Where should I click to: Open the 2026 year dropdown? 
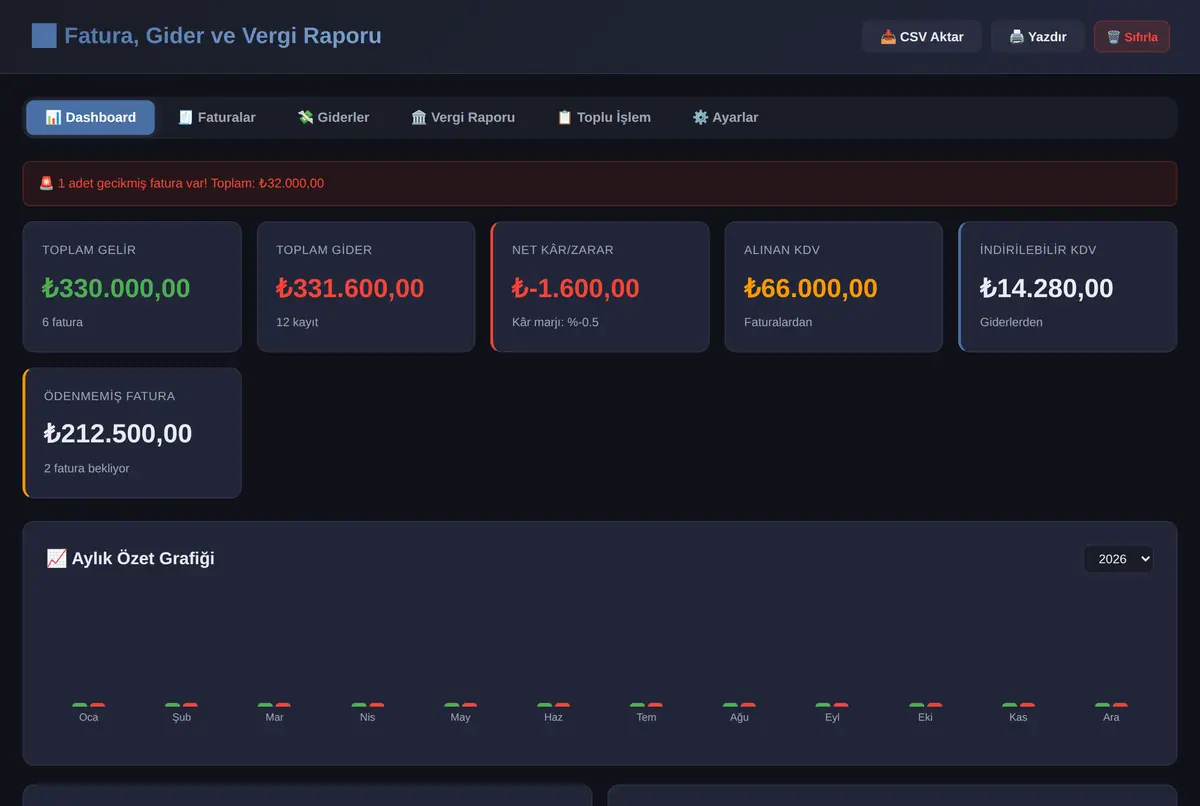[1119, 559]
